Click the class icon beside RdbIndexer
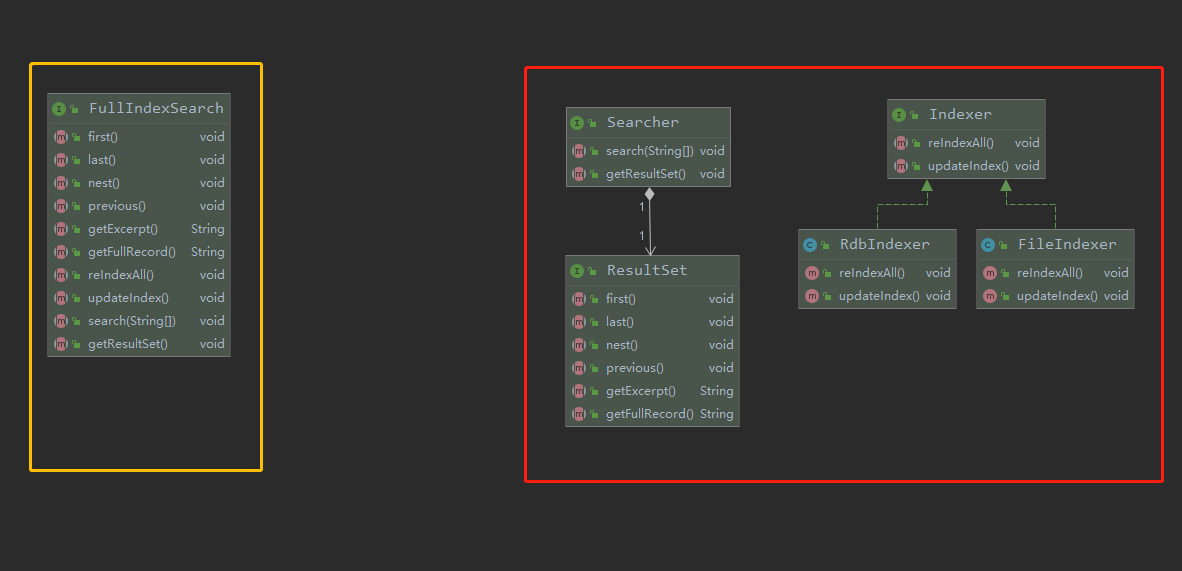This screenshot has width=1182, height=571. (810, 245)
